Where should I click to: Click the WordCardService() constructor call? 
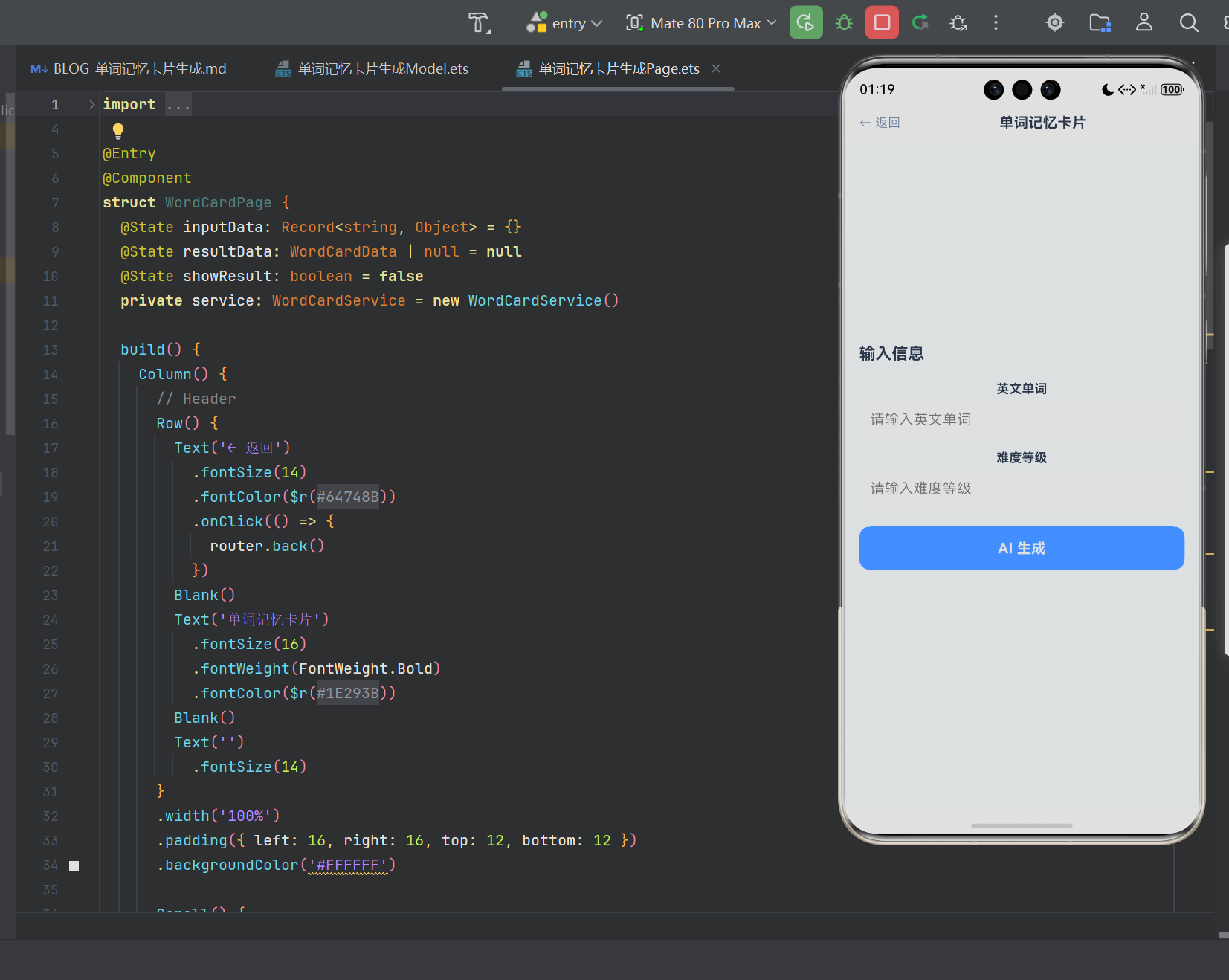[x=543, y=301]
